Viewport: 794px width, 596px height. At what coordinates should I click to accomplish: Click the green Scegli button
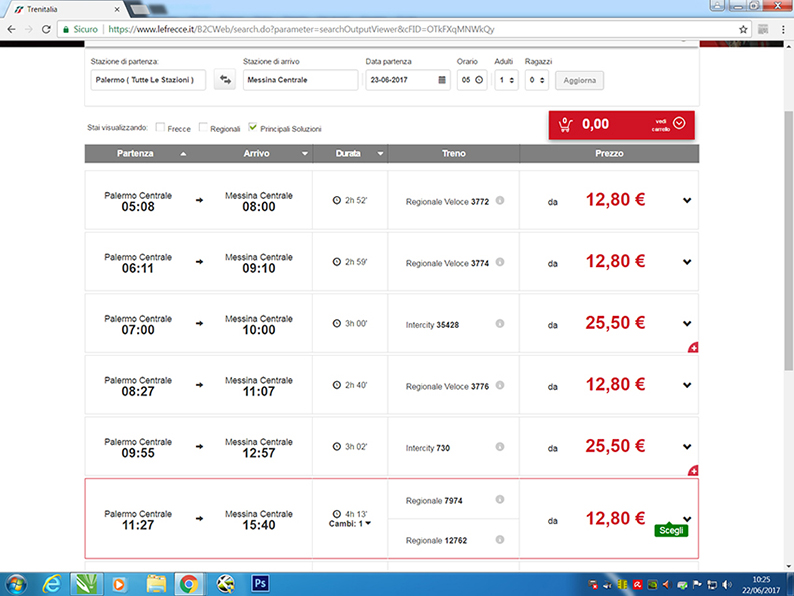point(672,531)
